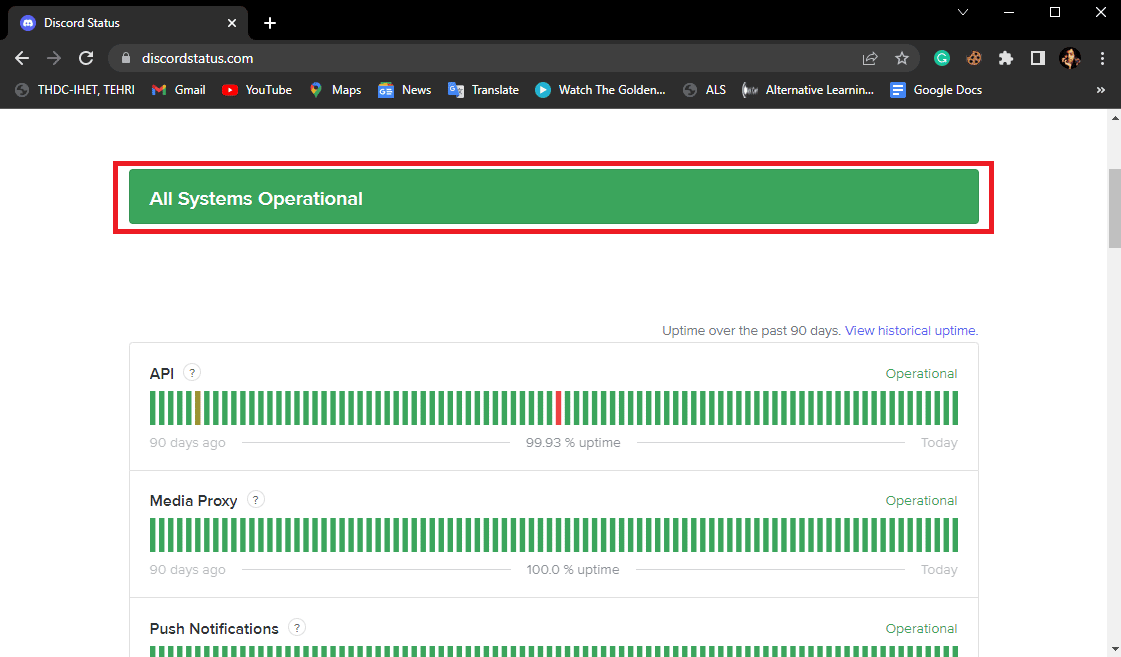Viewport: 1121px width, 657px height.
Task: Open the THDC-IHET, TEHRI bookmark
Action: click(x=75, y=90)
